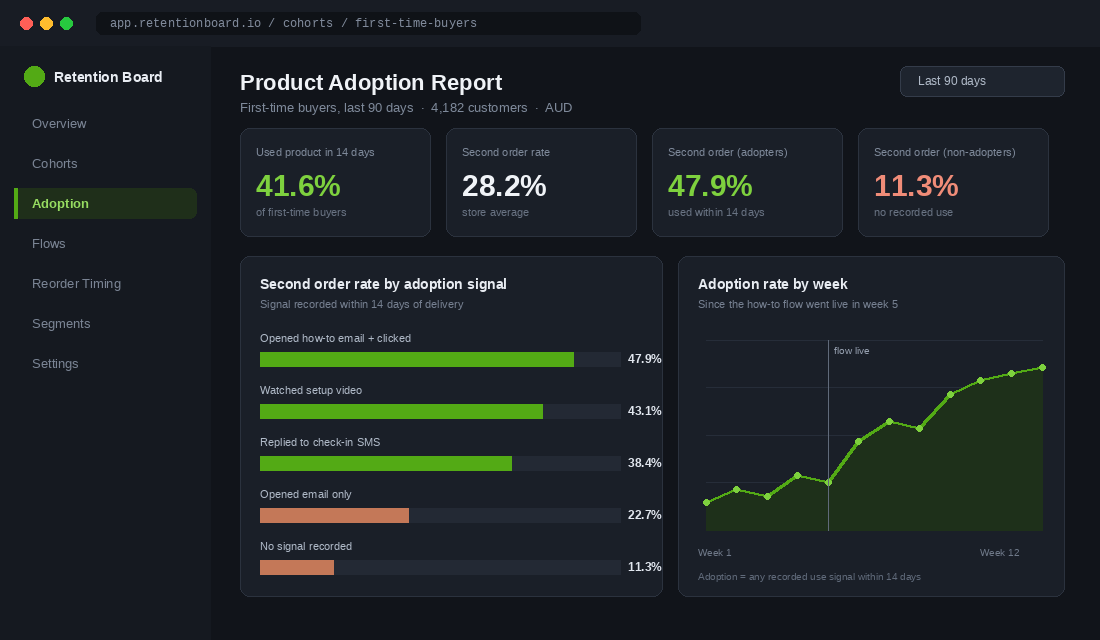Select the Adoption sidebar item

(105, 204)
